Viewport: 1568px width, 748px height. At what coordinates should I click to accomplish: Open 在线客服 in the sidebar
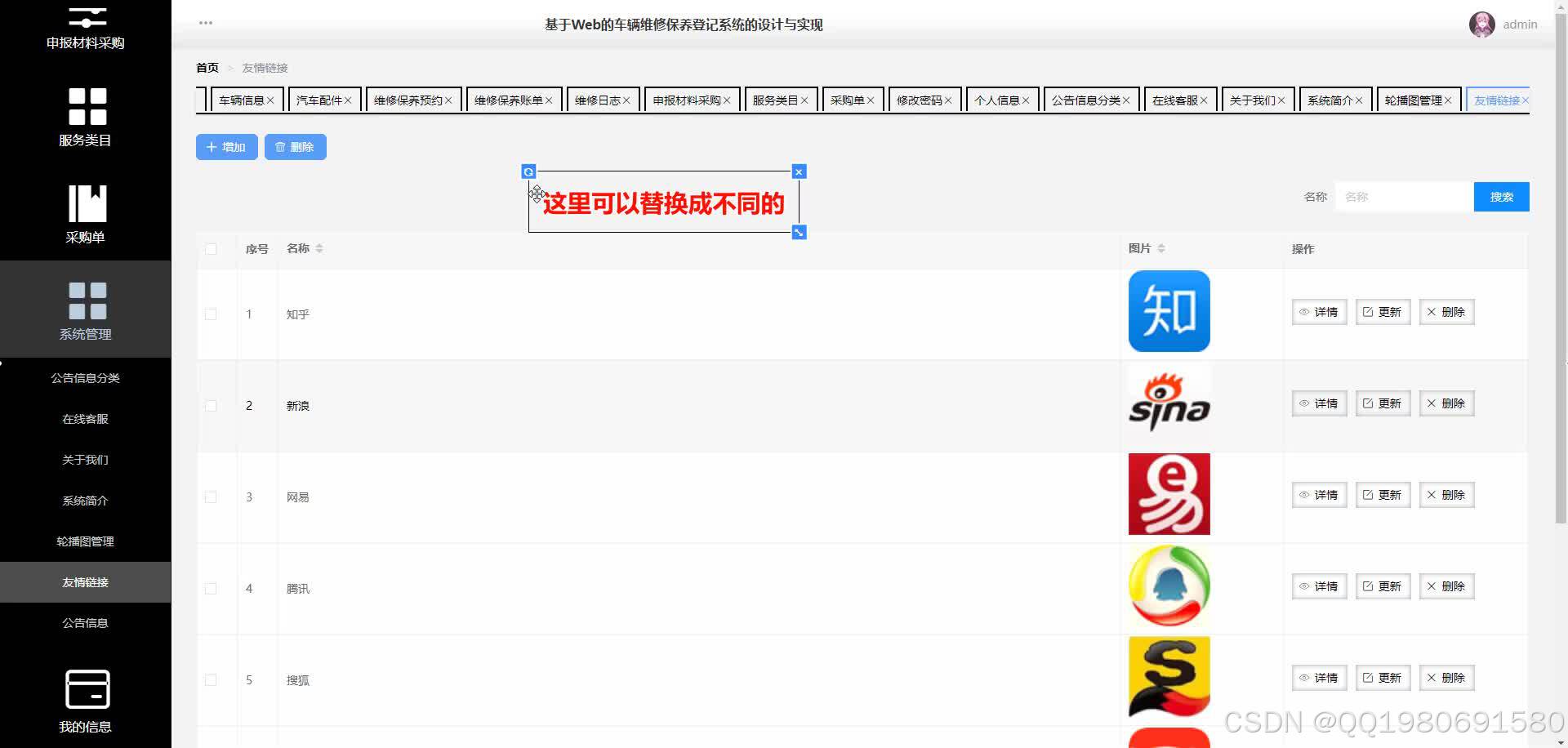click(x=86, y=419)
